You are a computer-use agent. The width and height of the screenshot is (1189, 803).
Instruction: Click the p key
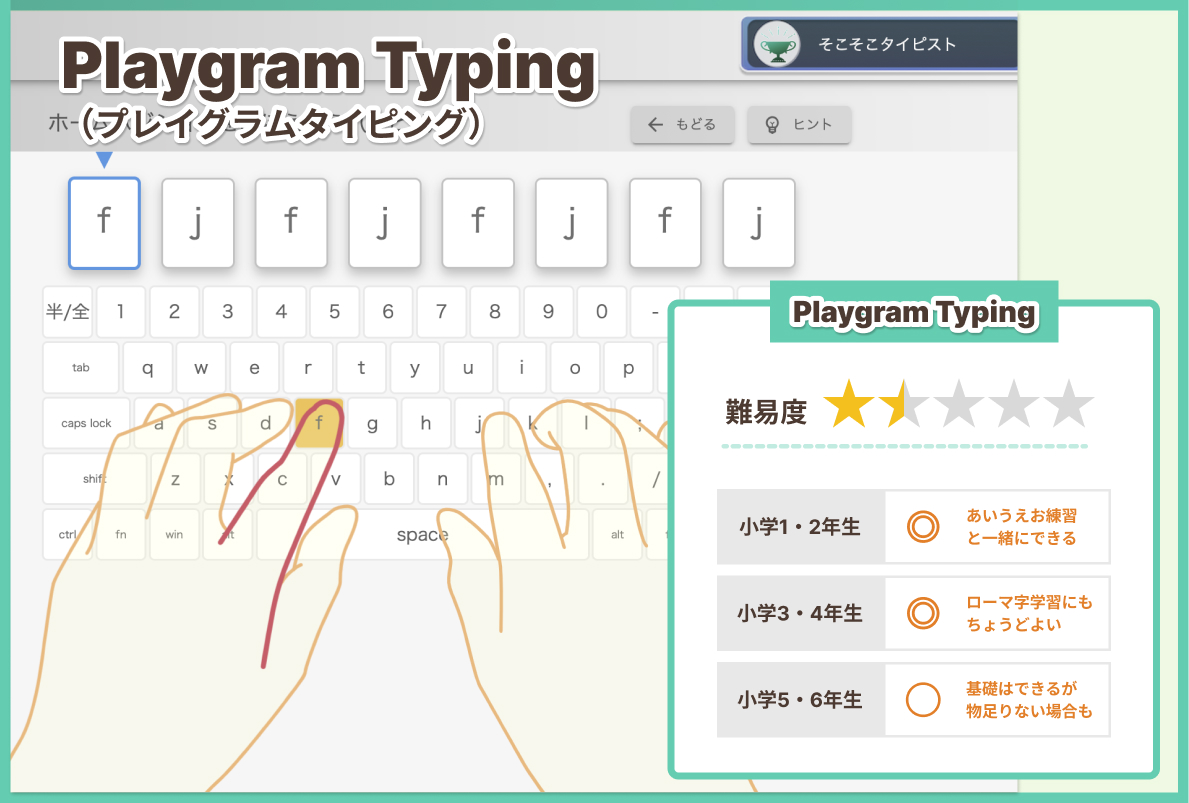[629, 368]
